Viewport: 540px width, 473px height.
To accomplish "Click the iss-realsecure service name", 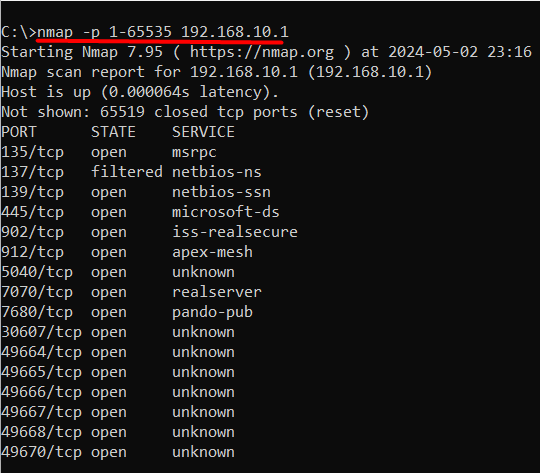I will [x=235, y=232].
